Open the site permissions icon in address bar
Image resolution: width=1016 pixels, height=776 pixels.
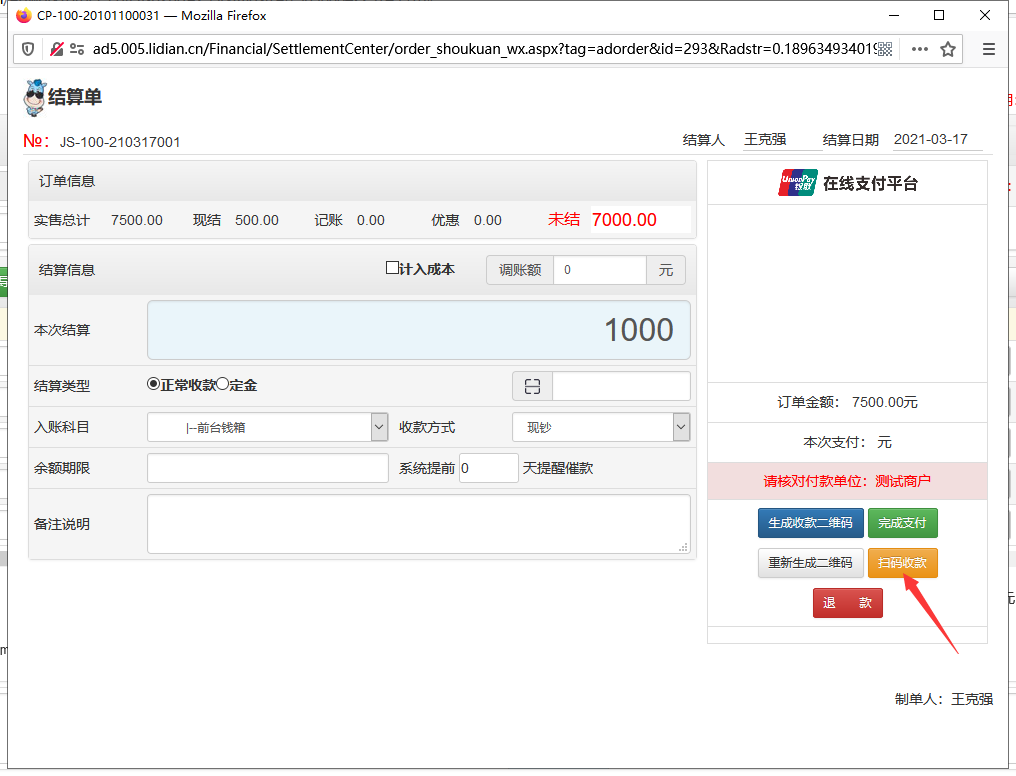[77, 49]
